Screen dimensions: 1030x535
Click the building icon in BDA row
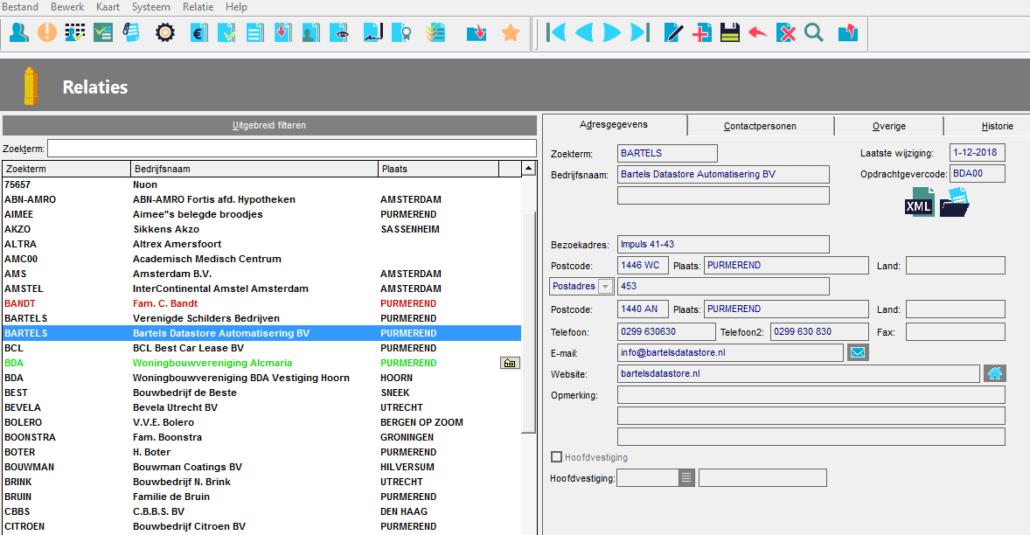coord(510,363)
